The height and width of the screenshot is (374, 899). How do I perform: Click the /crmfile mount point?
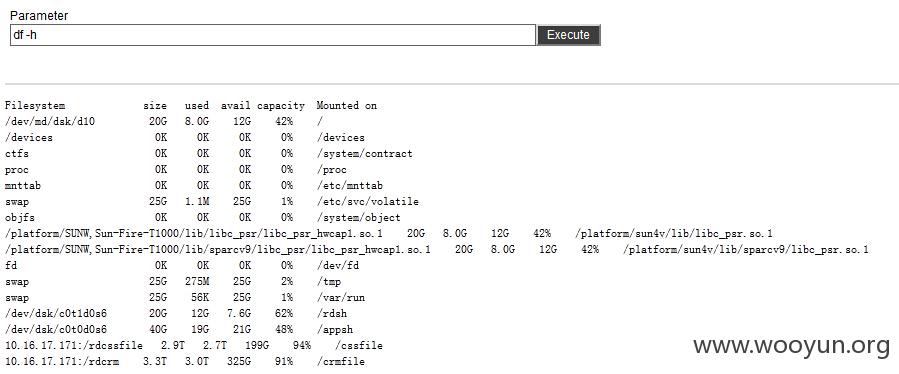[x=340, y=361]
